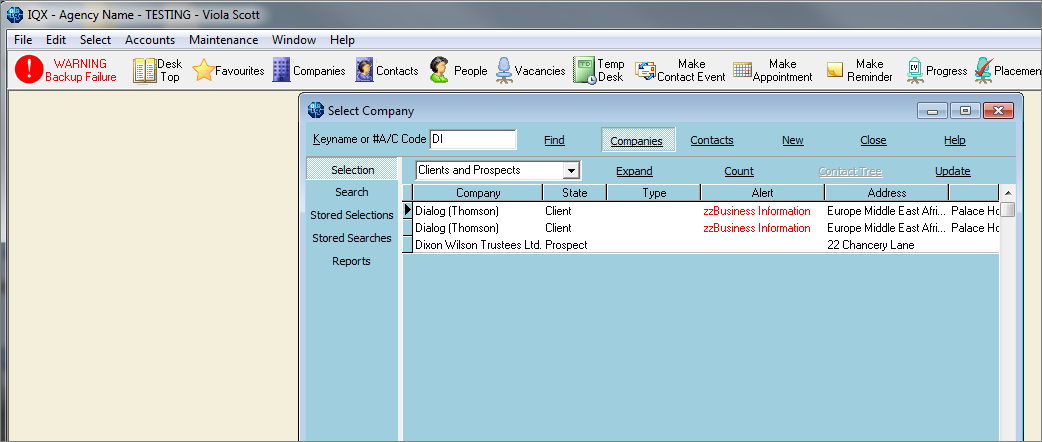1042x442 pixels.
Task: Click the Select Company window icon
Action: (x=316, y=111)
